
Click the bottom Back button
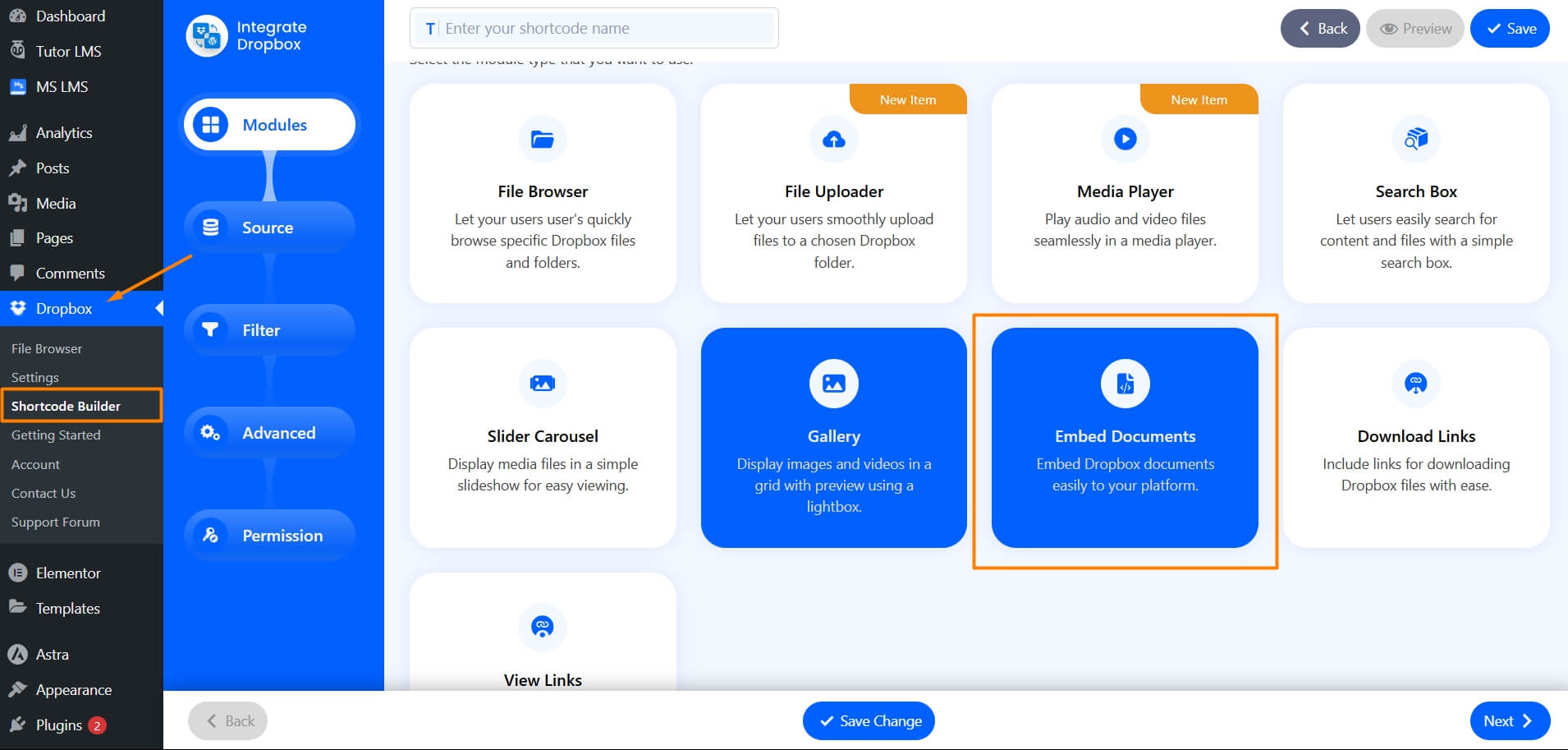[x=227, y=720]
